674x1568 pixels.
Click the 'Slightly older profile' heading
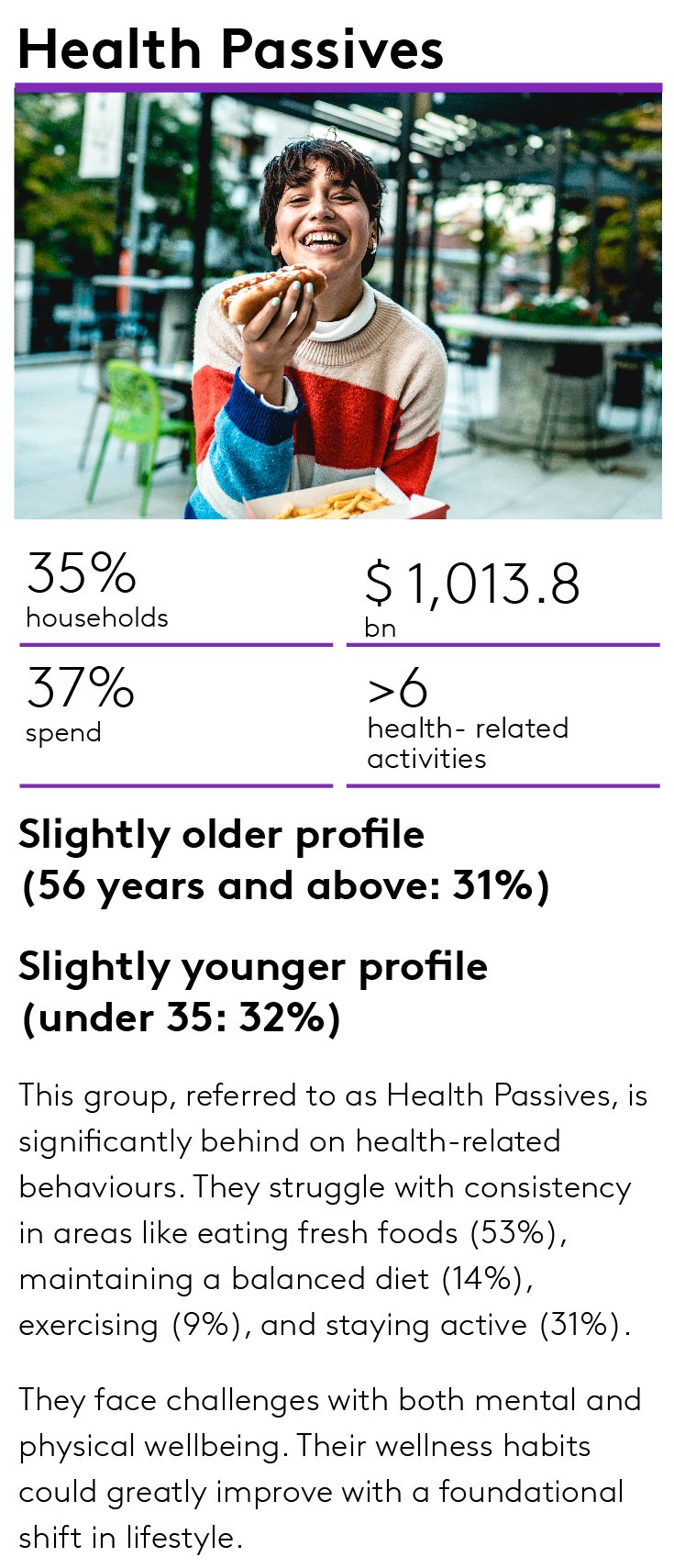(222, 835)
